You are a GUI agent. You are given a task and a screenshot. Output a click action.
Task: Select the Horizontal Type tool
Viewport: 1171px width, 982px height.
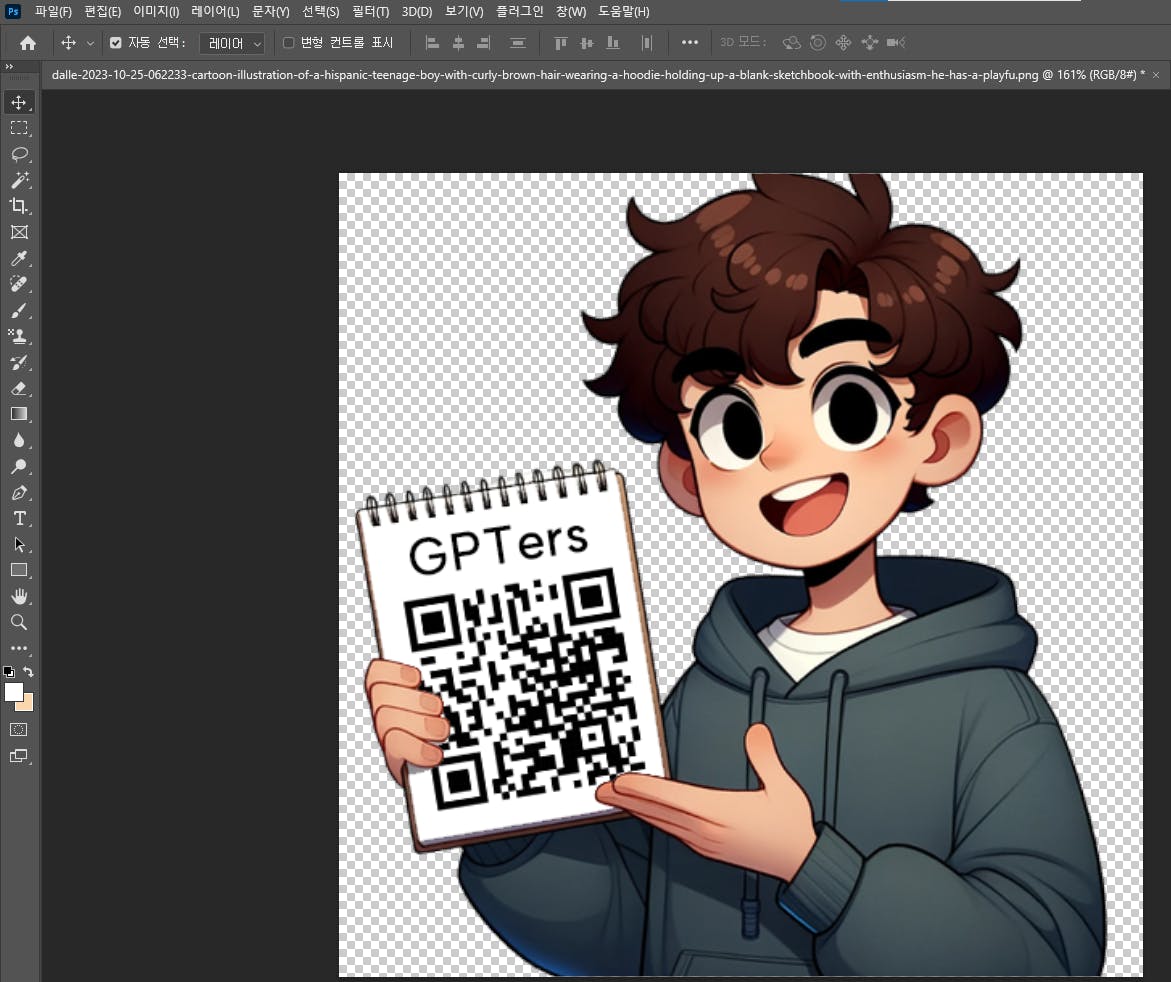pyautogui.click(x=19, y=518)
